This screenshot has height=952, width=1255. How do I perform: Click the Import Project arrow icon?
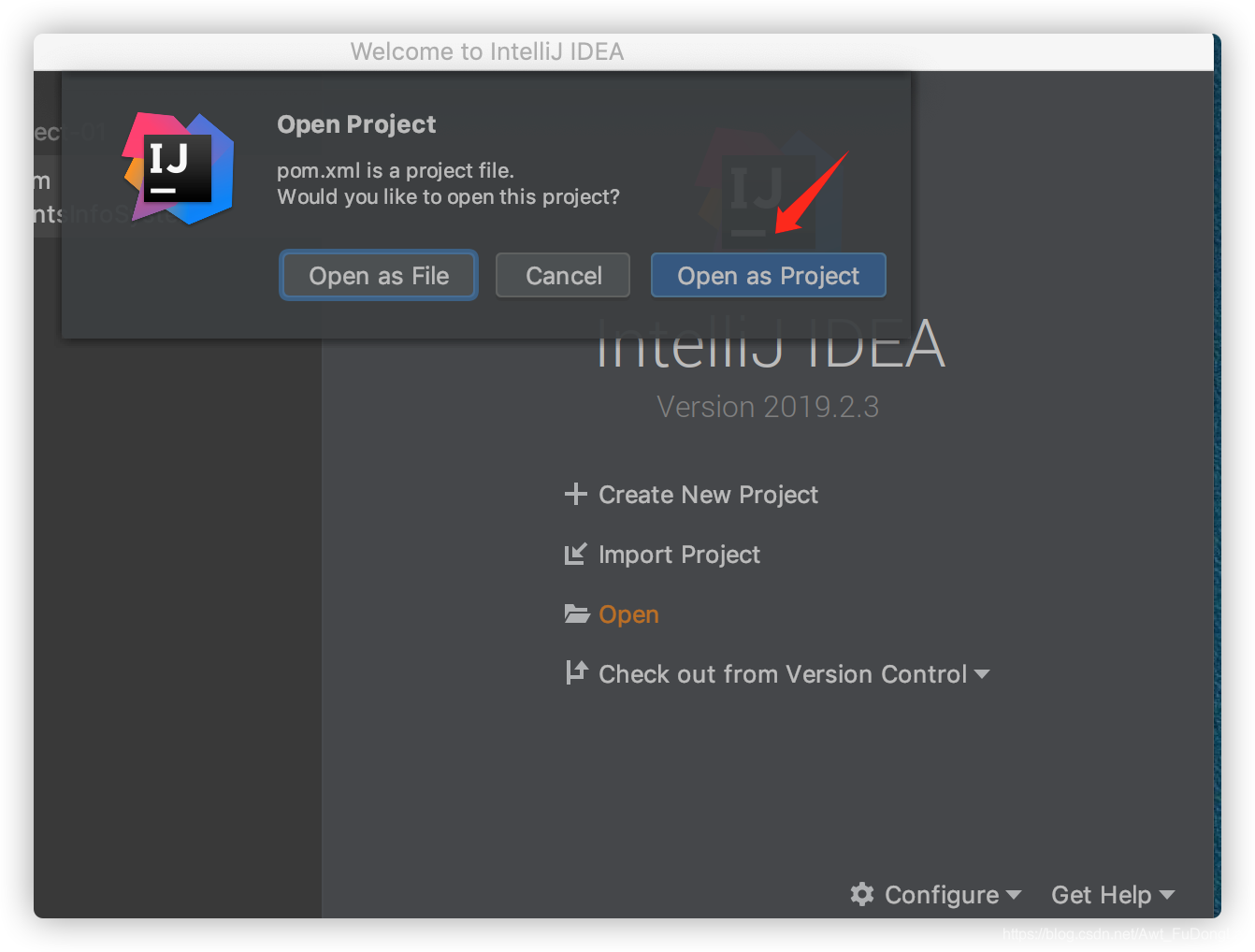[576, 554]
